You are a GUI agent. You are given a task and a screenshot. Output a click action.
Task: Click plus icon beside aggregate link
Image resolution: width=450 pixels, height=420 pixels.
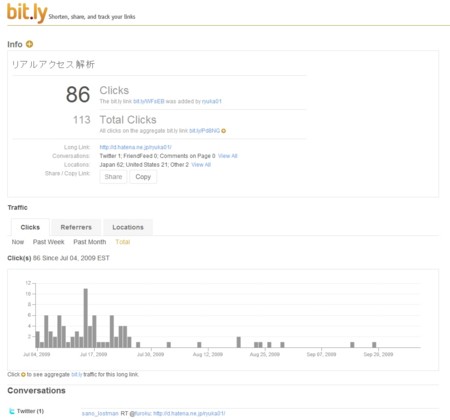pos(224,131)
